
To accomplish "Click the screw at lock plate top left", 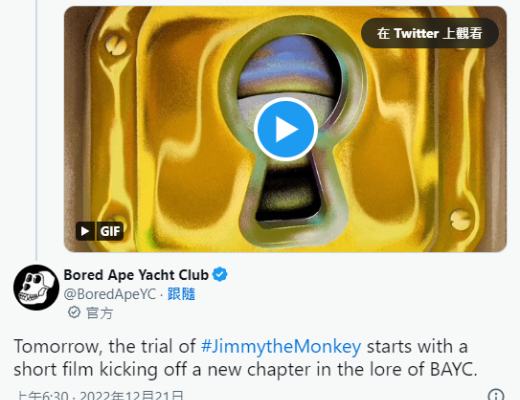I will pyautogui.click(x=116, y=45).
